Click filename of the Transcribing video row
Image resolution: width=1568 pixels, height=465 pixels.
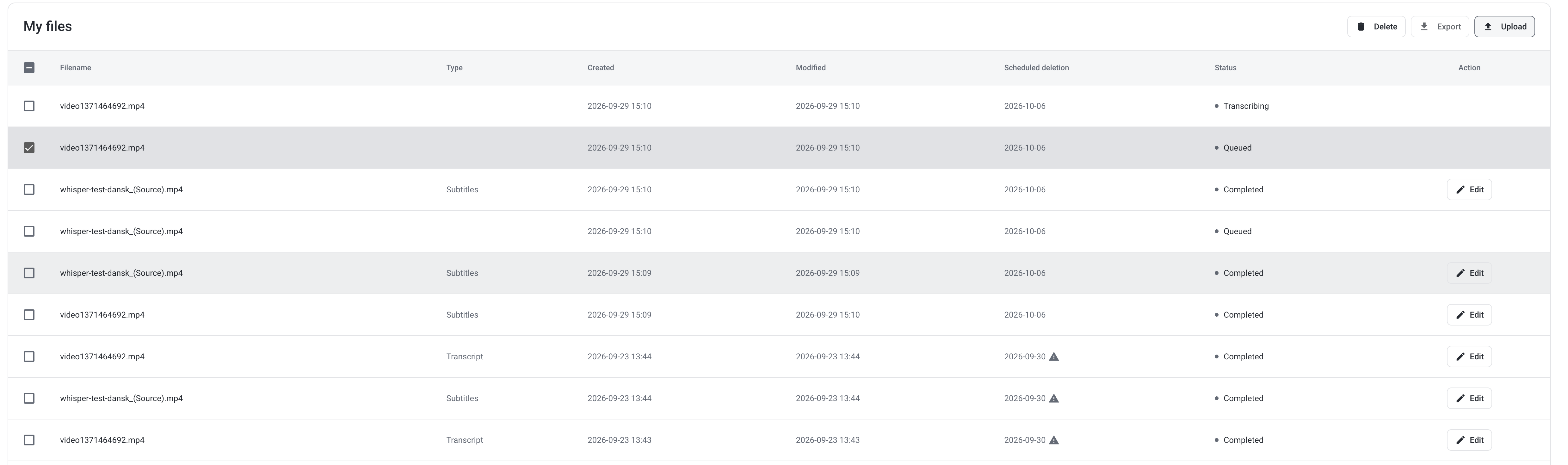pos(102,106)
